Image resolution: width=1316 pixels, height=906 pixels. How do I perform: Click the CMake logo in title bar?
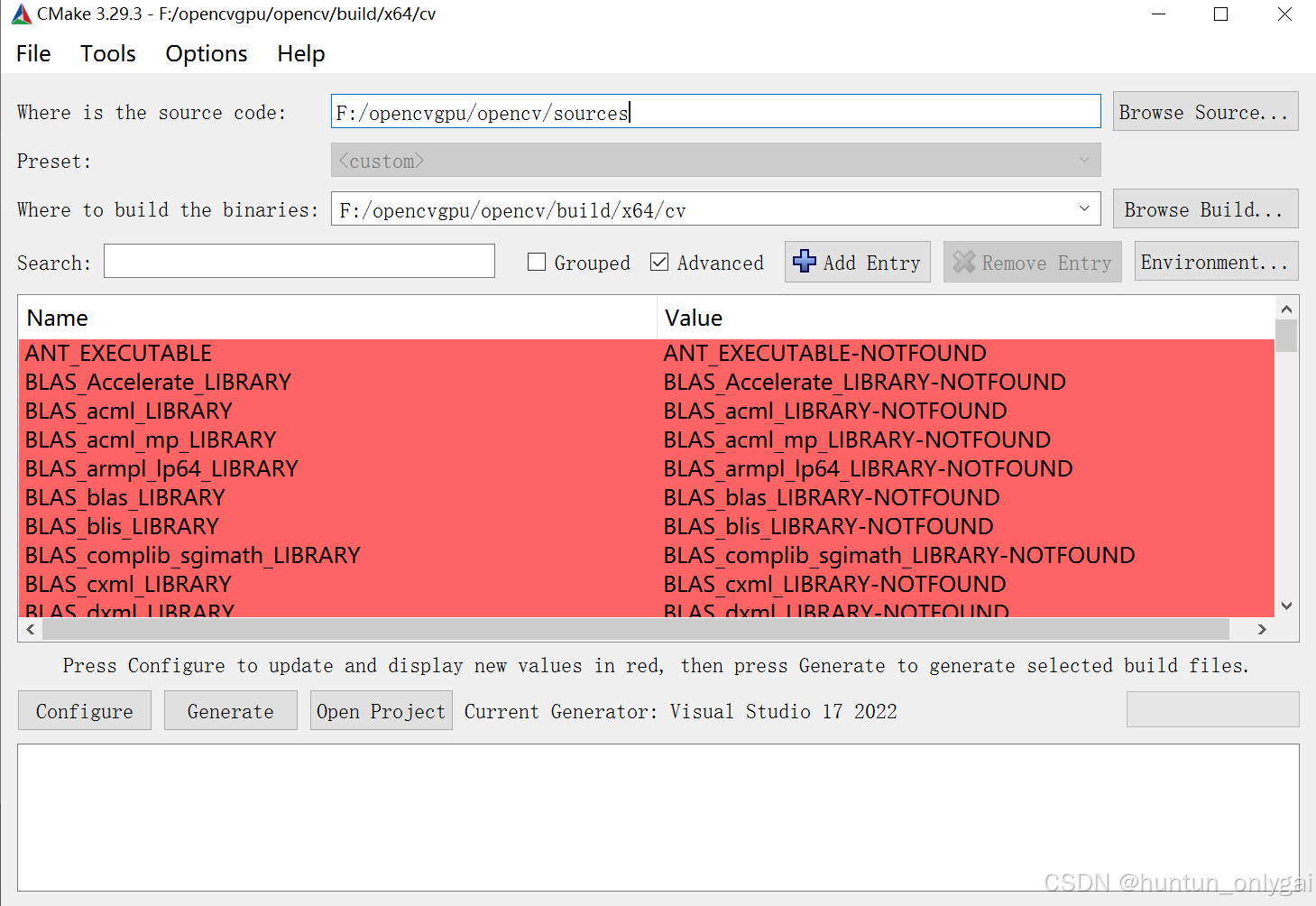pos(21,14)
